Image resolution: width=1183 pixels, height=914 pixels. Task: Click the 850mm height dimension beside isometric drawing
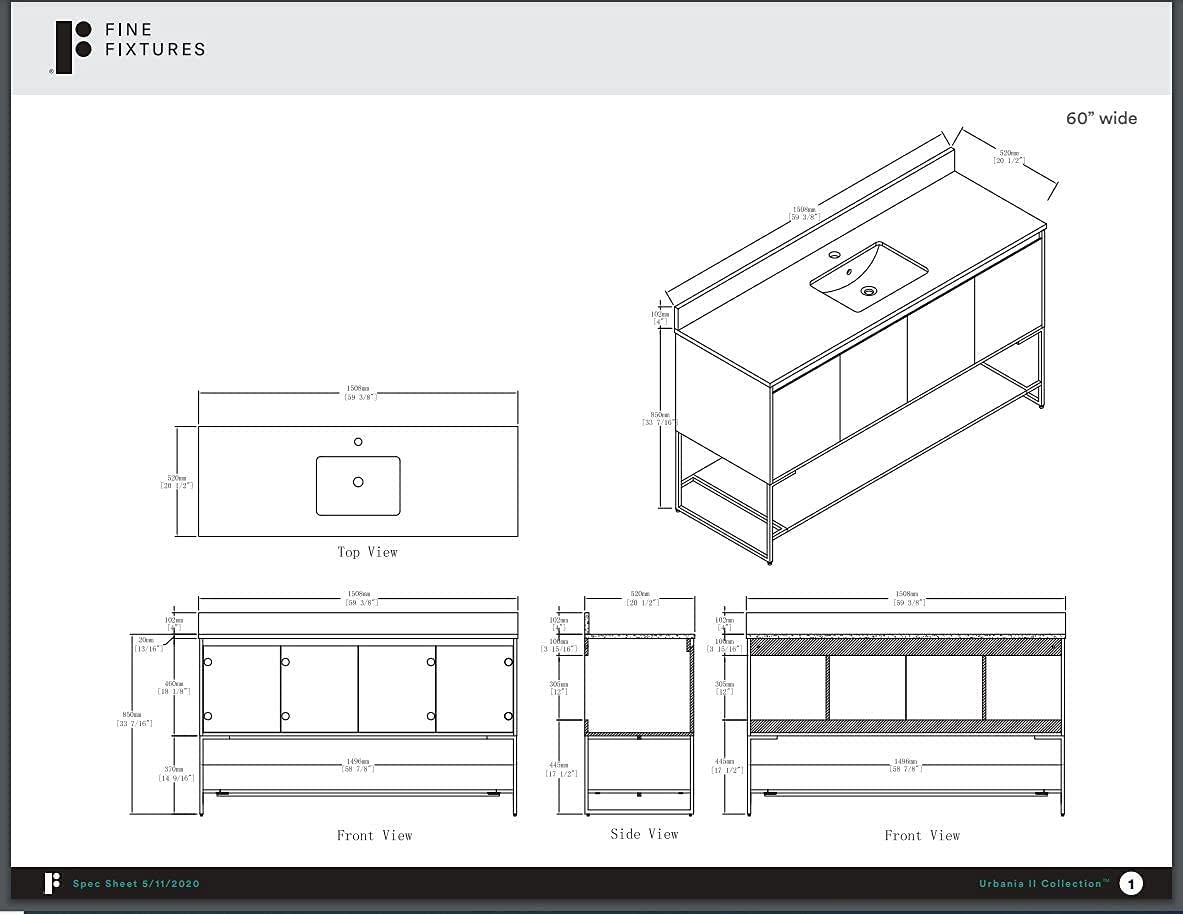[659, 418]
